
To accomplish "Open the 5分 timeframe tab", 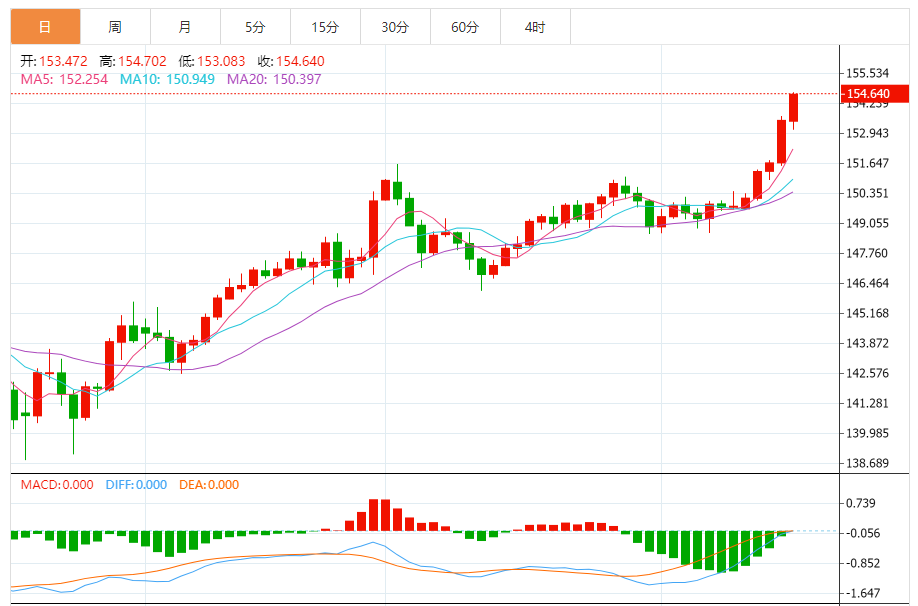I will click(255, 27).
